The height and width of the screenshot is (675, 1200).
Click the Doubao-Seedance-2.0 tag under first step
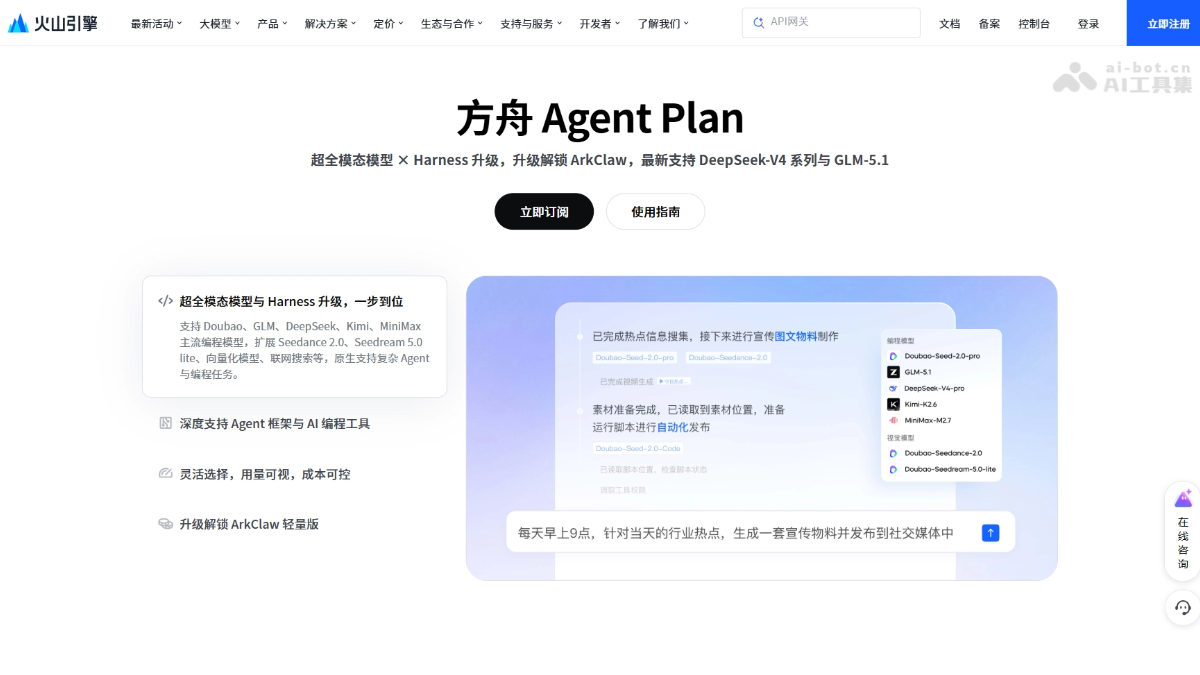pyautogui.click(x=728, y=357)
